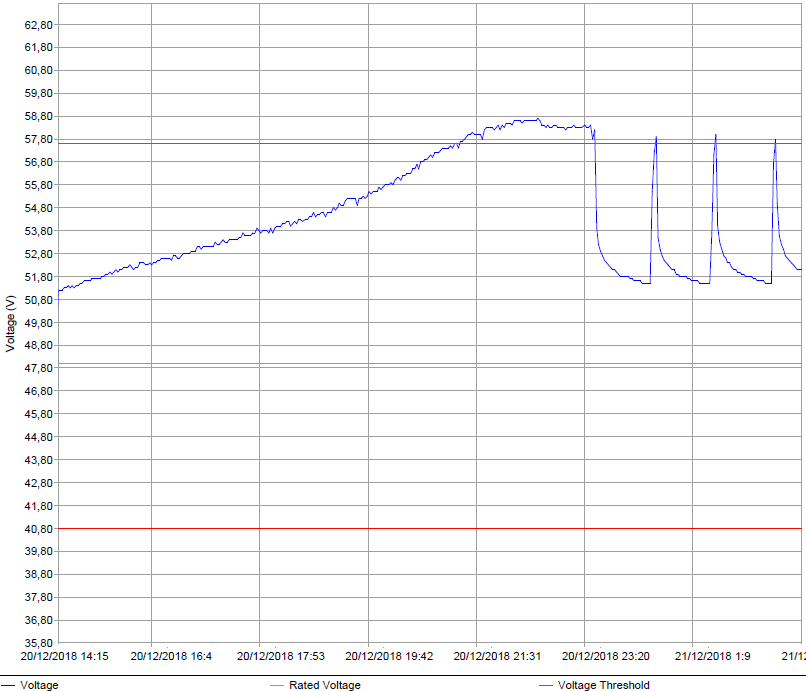Select the Rated Voltage legend entry
The width and height of the screenshot is (806, 691).
point(324,685)
